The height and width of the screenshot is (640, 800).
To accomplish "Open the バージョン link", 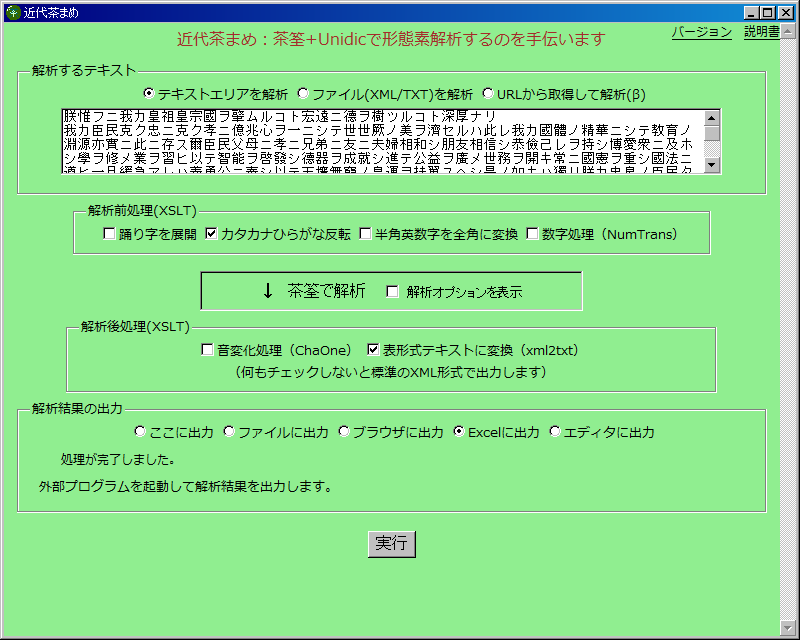I will (701, 32).
